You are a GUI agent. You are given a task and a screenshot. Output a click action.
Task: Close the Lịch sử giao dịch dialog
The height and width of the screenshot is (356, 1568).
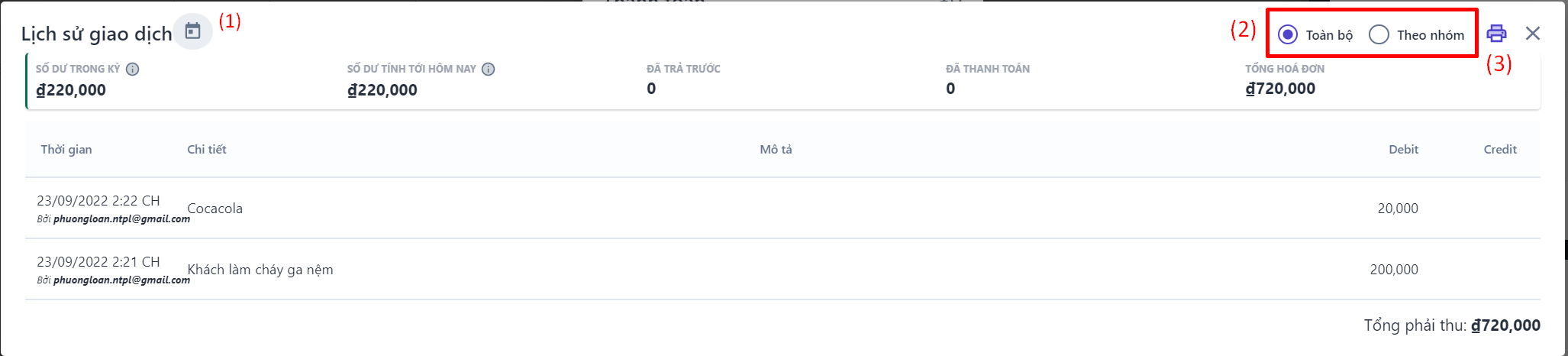coord(1532,34)
